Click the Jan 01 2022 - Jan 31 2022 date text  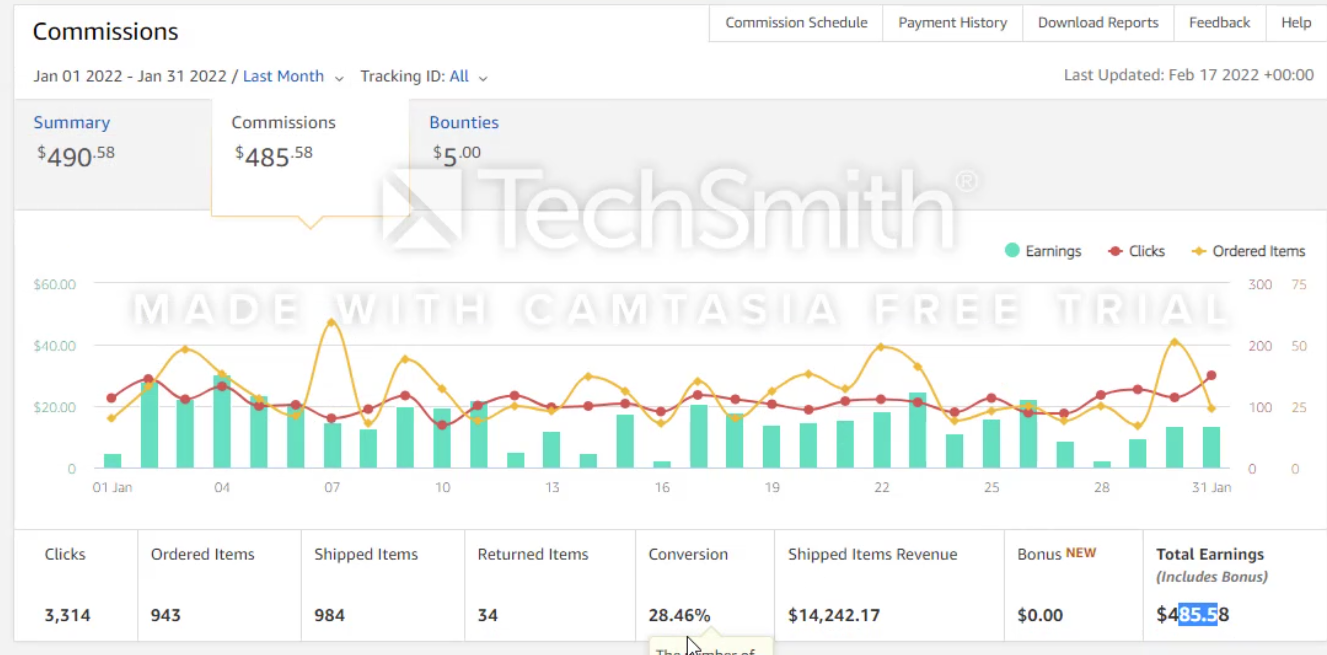[129, 76]
